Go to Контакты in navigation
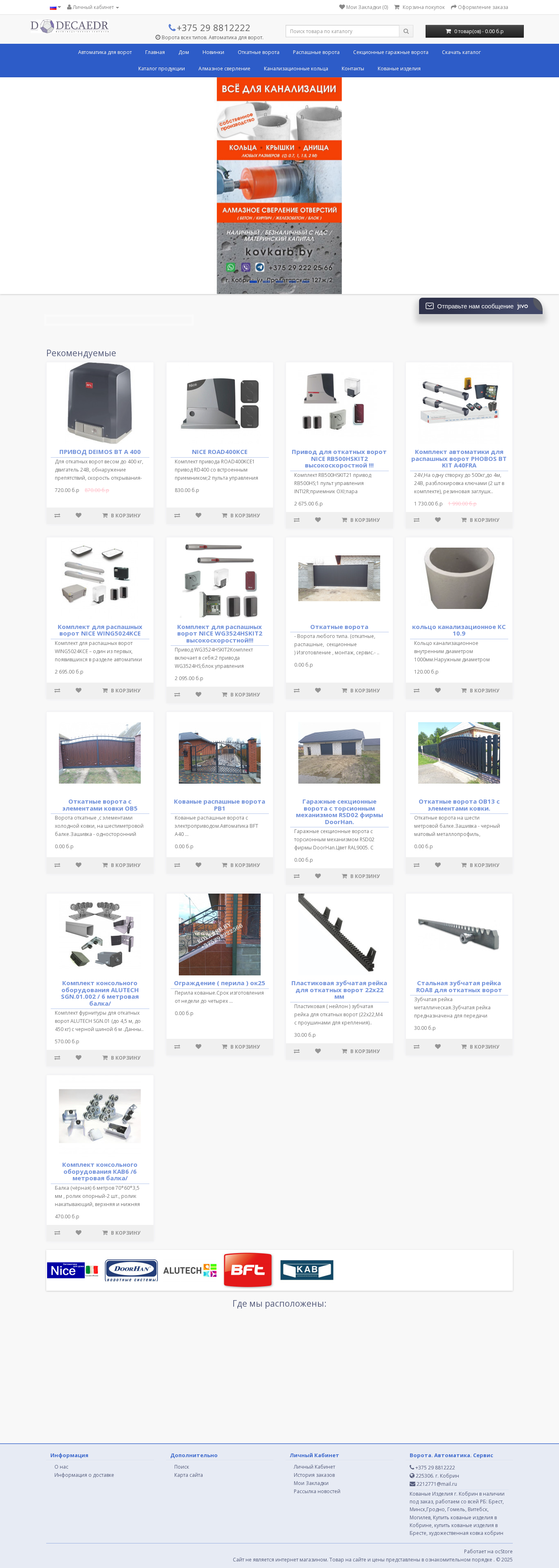 pyautogui.click(x=353, y=69)
